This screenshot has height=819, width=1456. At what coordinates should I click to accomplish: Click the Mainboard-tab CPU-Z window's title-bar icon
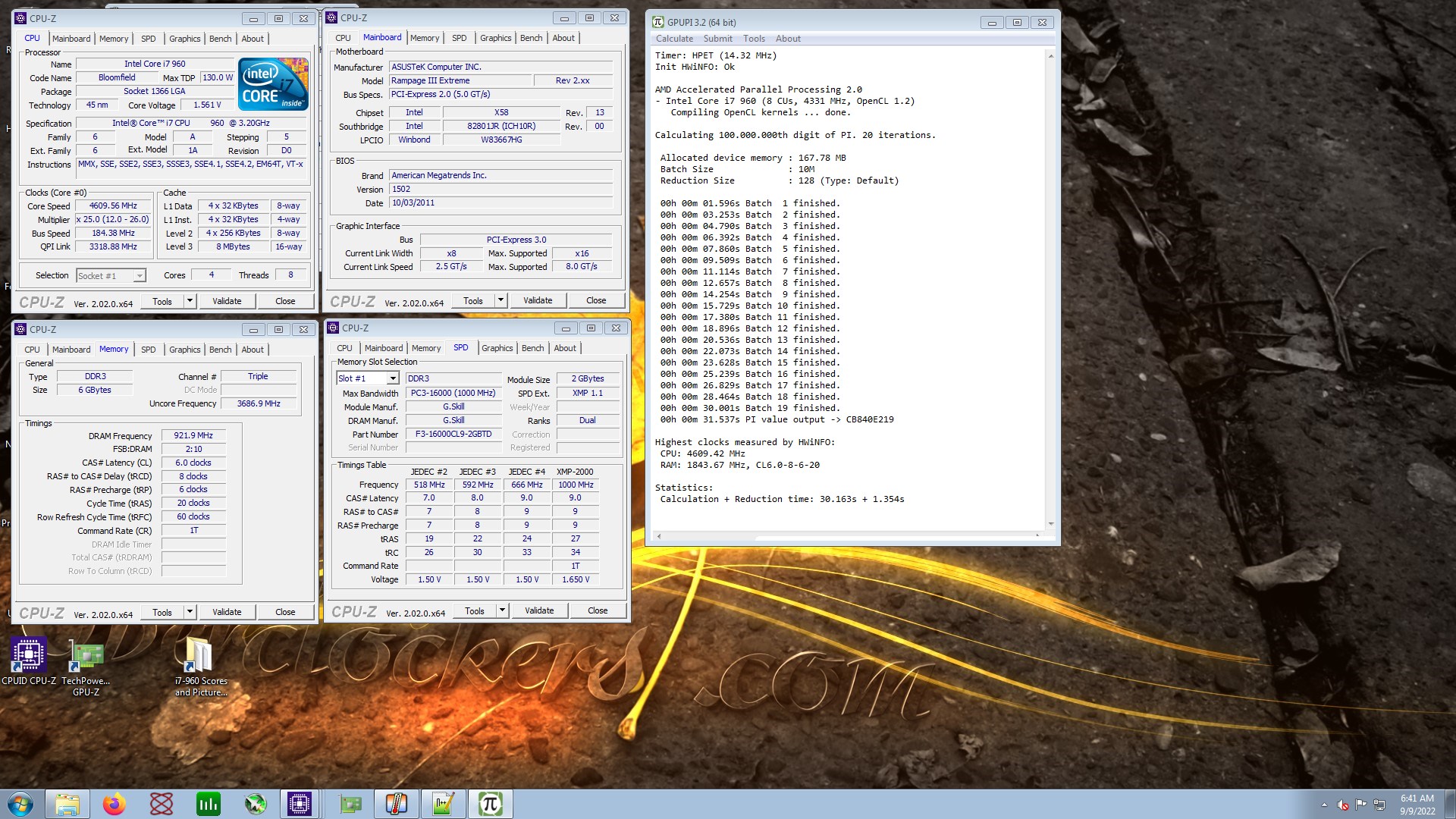pos(331,17)
